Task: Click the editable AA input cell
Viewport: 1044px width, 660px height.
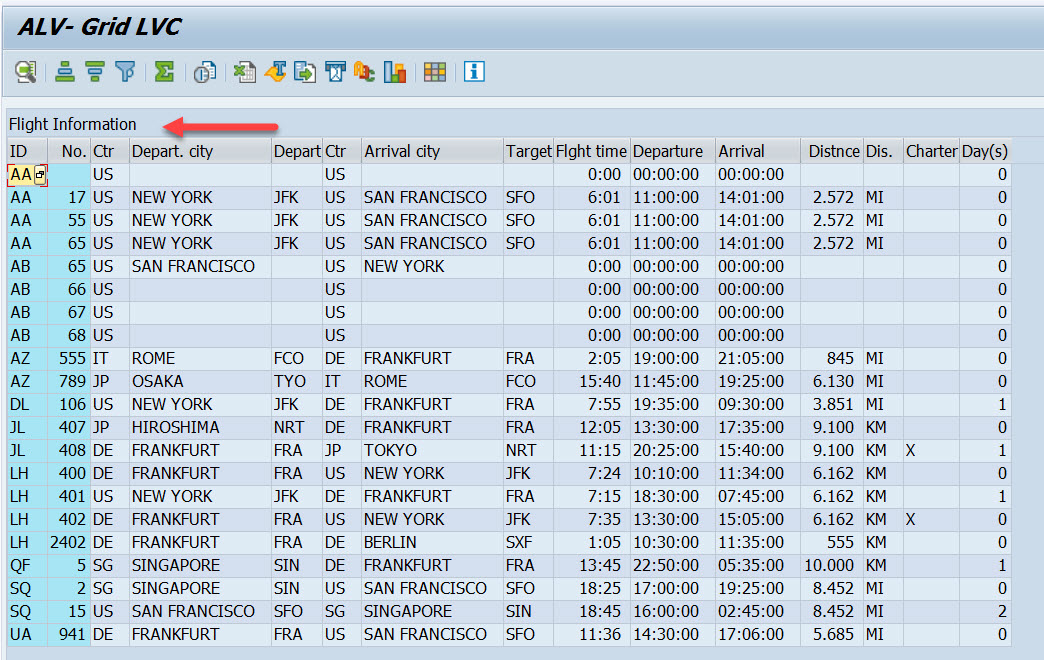Action: (x=22, y=173)
